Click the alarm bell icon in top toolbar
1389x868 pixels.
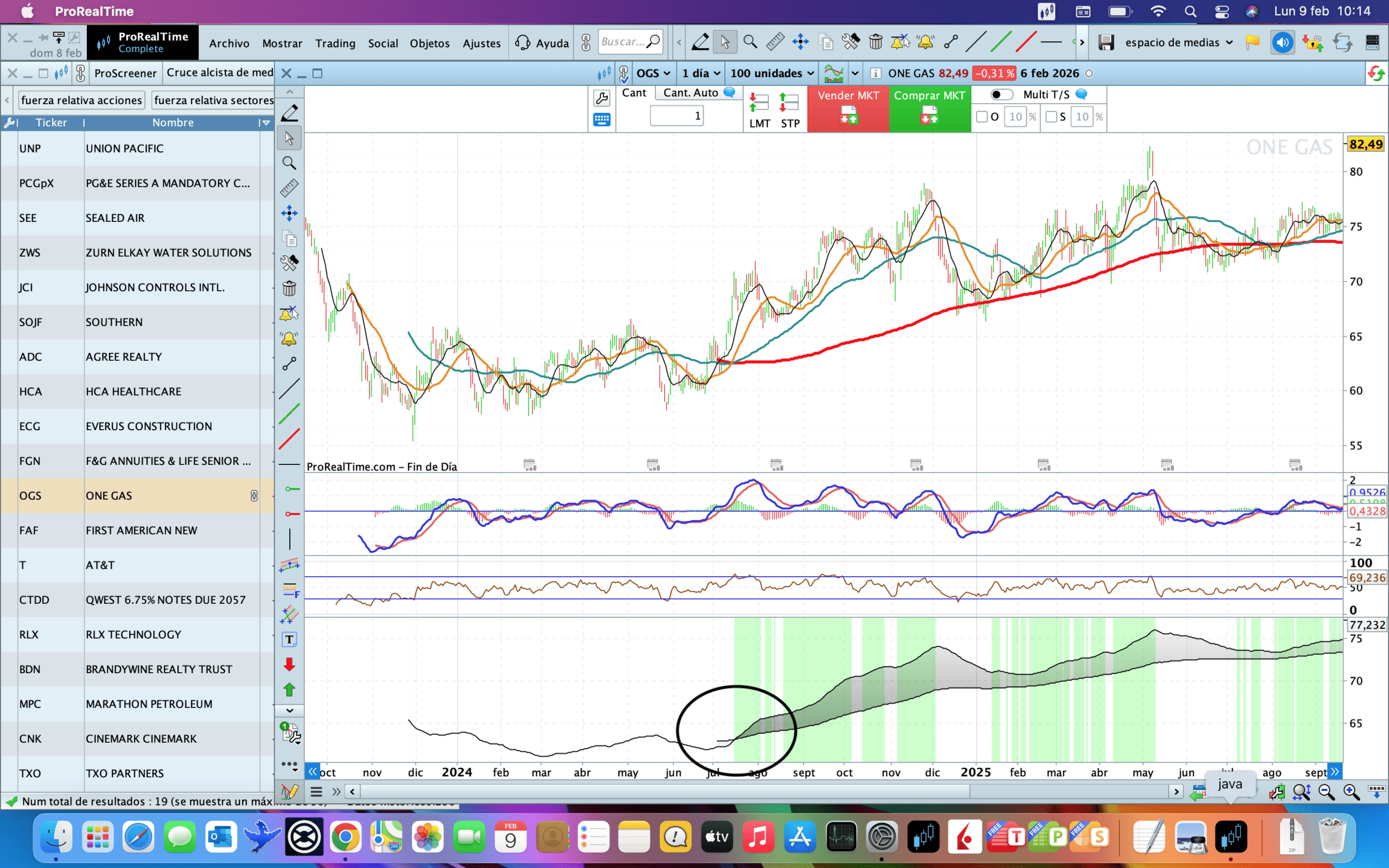coord(925,42)
